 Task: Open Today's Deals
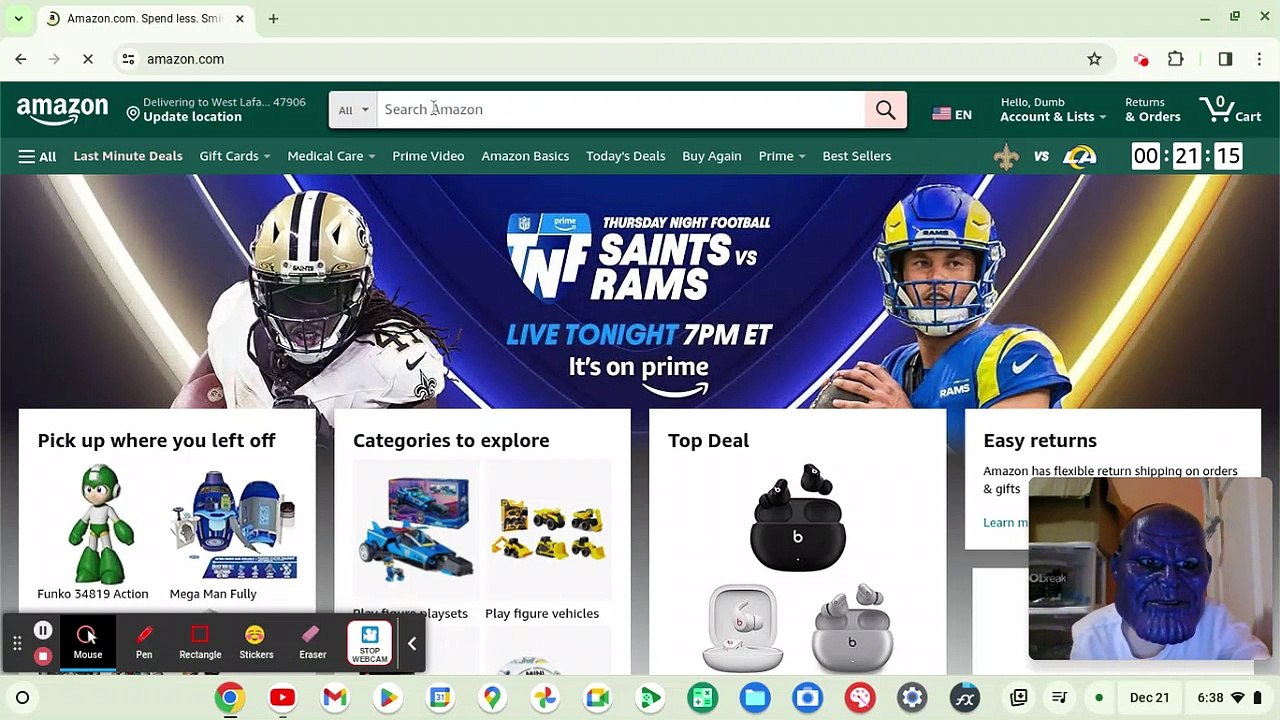click(x=625, y=156)
